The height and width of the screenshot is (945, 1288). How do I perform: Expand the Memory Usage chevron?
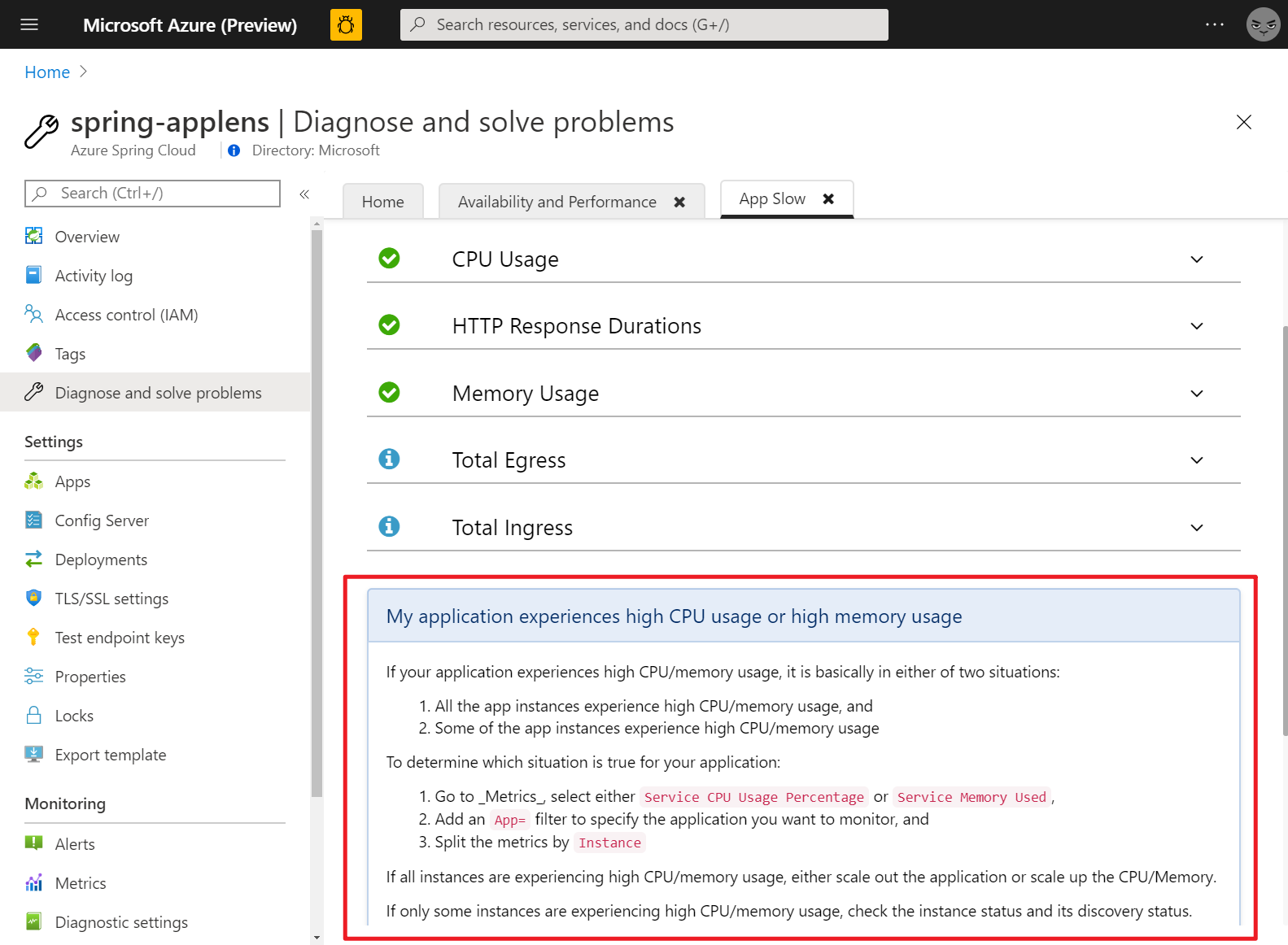coord(1196,394)
